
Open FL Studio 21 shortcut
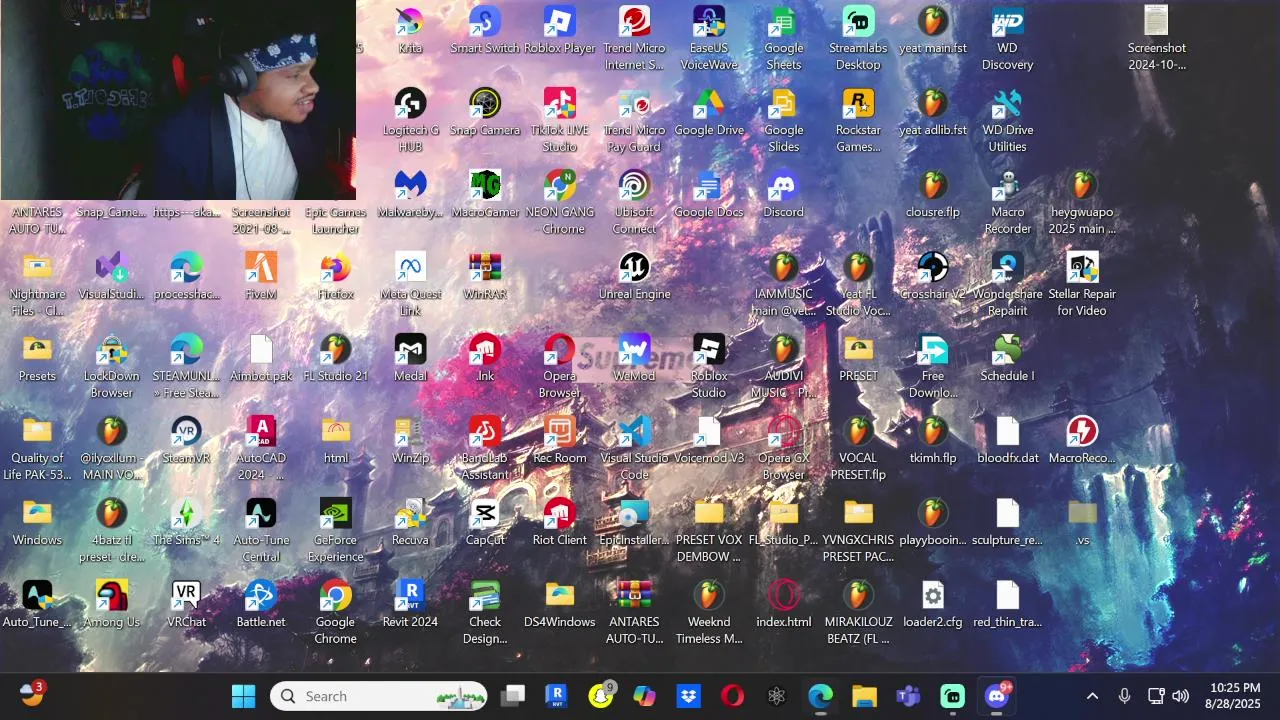335,358
